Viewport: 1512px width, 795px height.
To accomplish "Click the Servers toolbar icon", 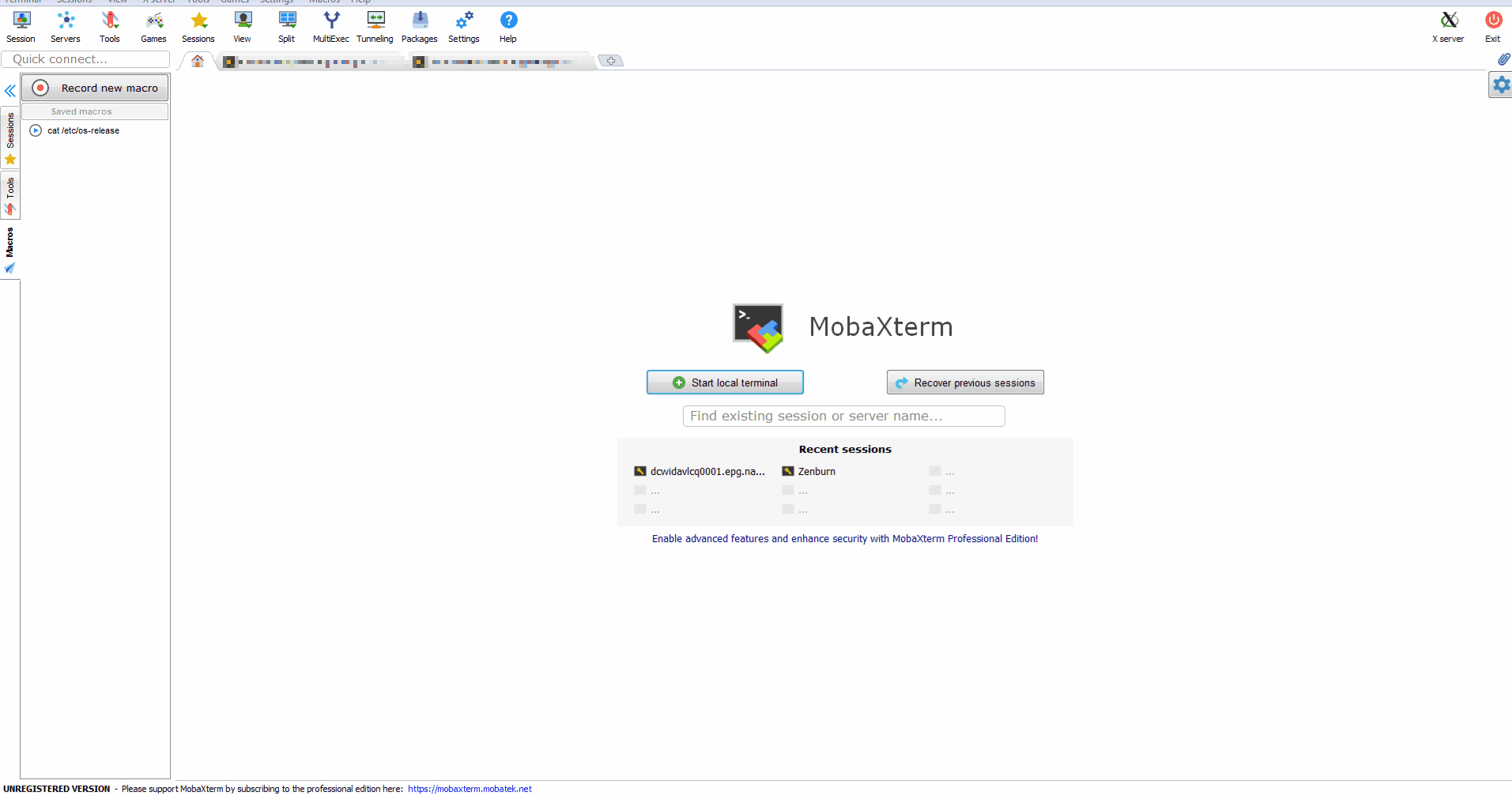I will (x=66, y=26).
